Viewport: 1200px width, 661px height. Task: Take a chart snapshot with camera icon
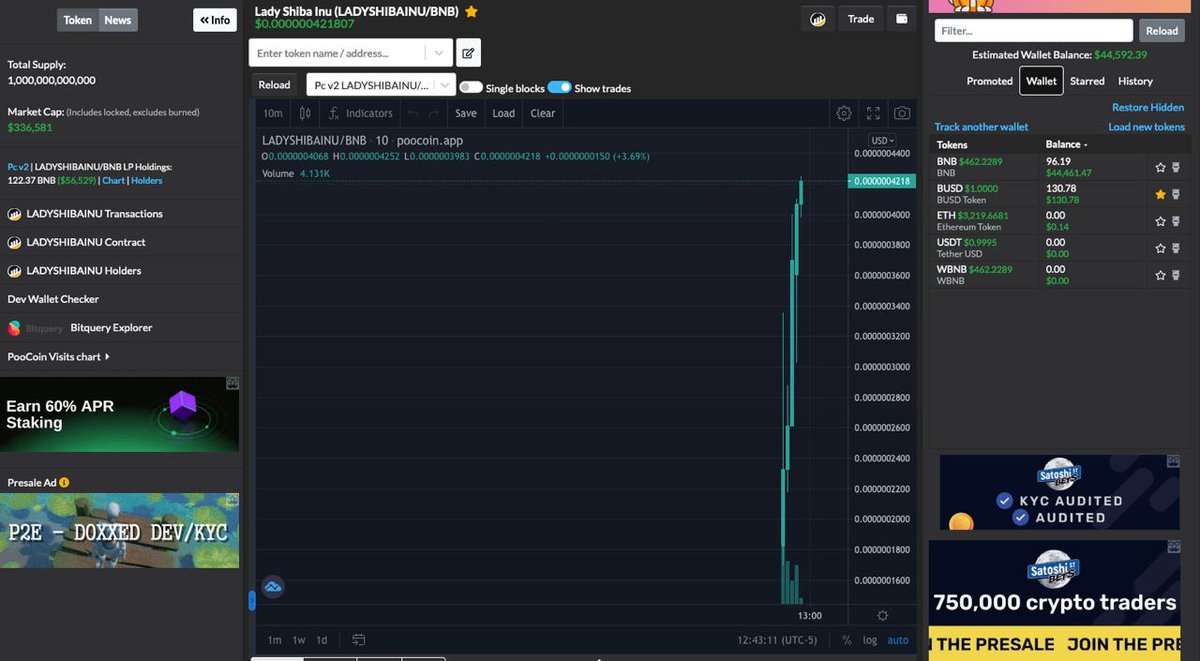coord(902,113)
